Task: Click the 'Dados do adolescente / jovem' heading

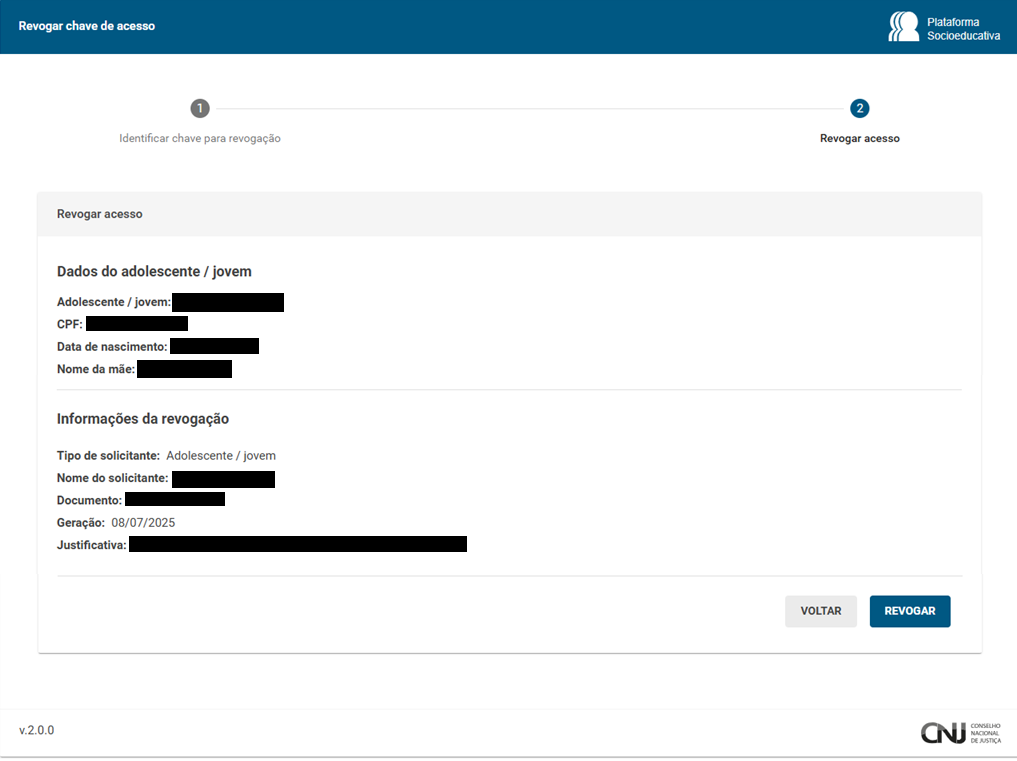Action: [154, 271]
